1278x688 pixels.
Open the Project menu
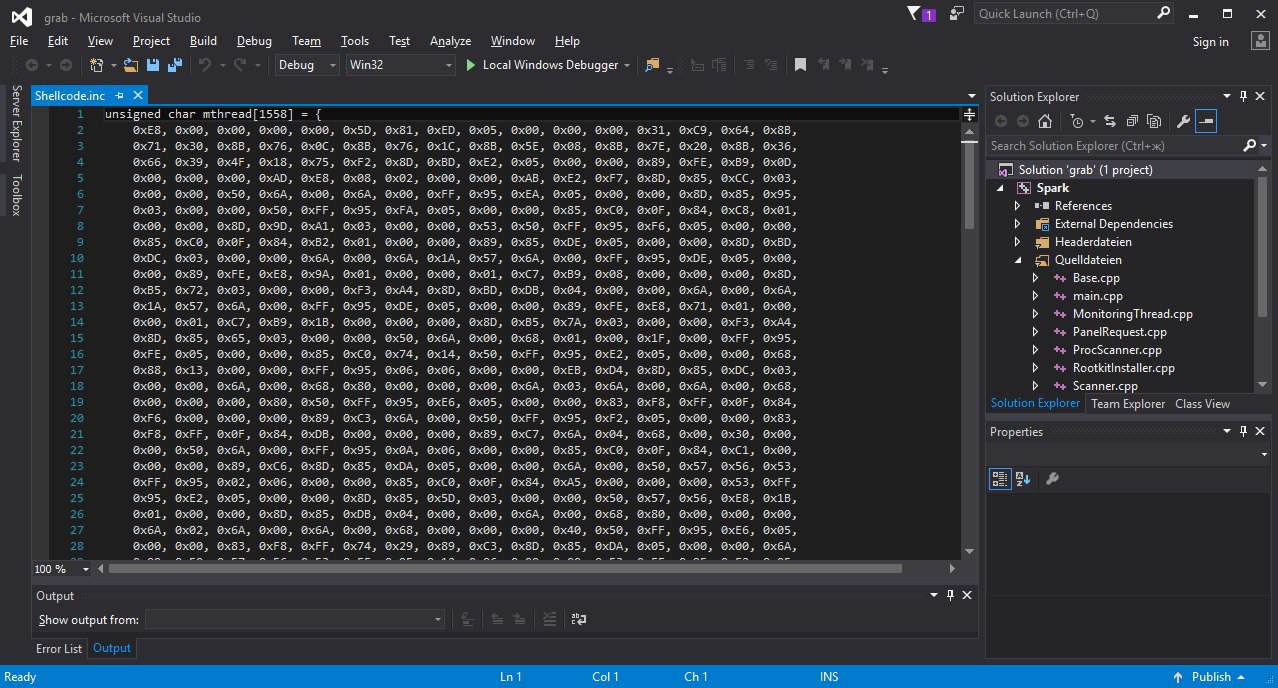click(x=151, y=41)
